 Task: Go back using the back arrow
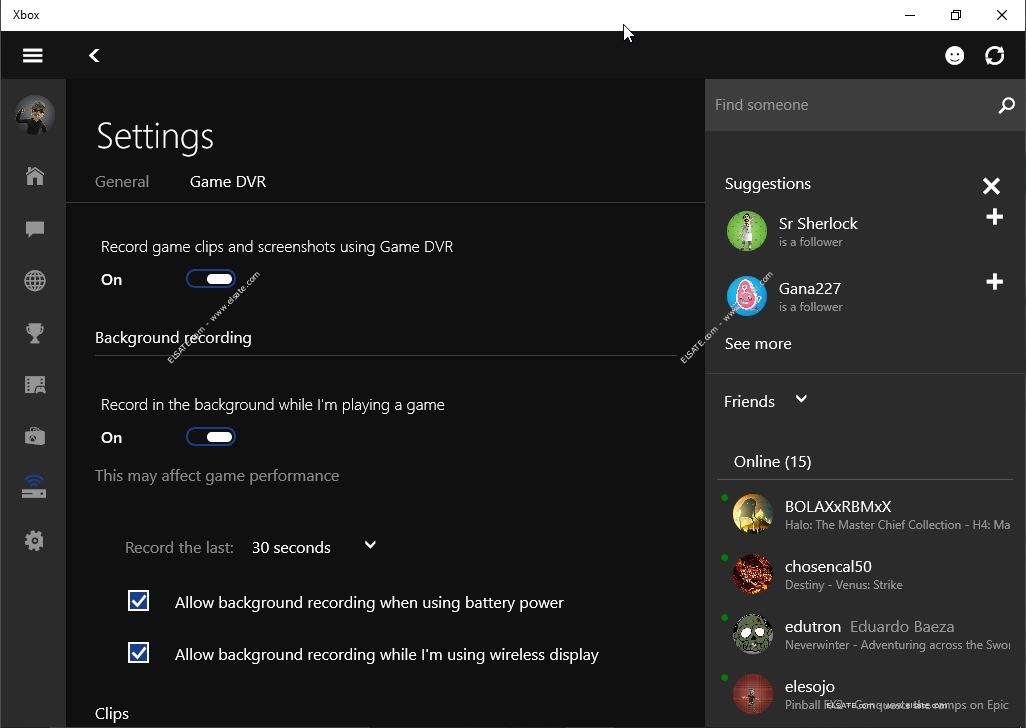click(x=94, y=56)
